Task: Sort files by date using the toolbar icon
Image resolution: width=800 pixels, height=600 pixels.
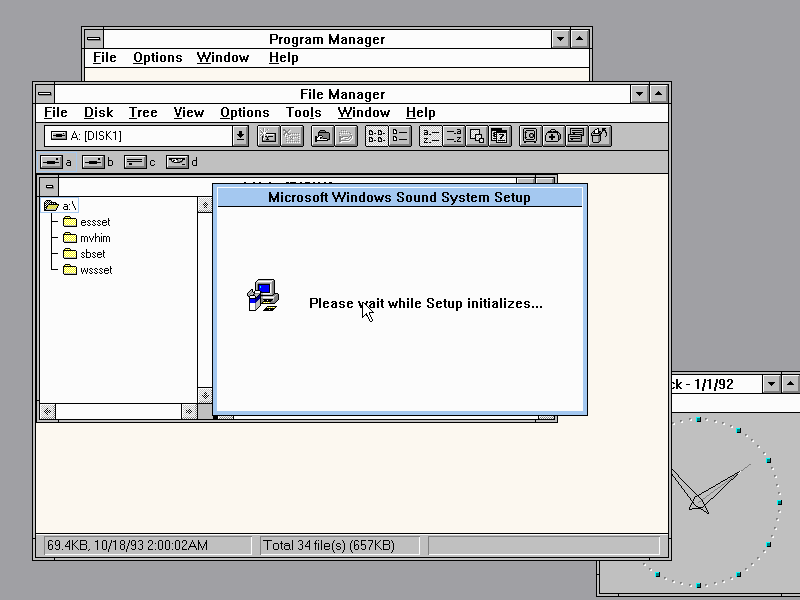Action: click(499, 136)
